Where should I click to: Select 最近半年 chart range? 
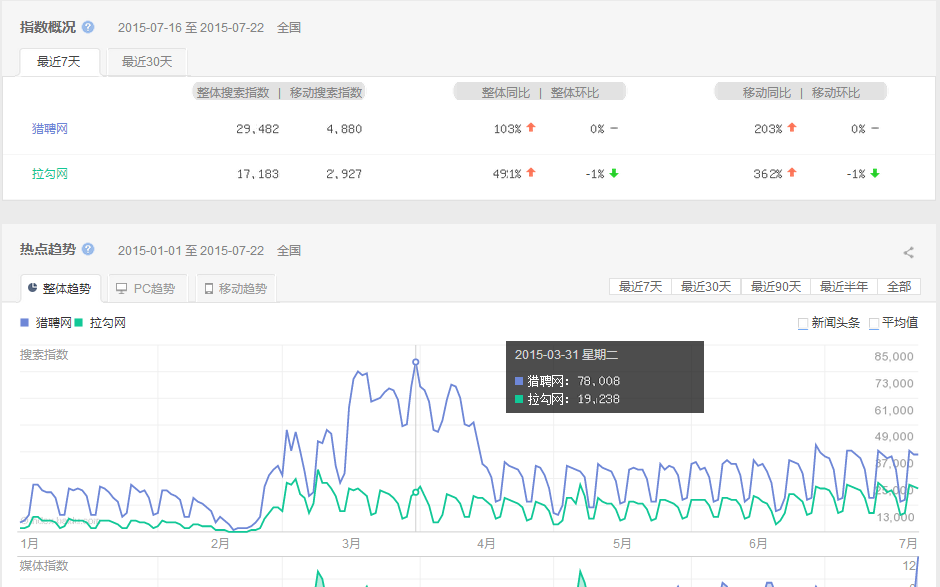pyautogui.click(x=843, y=287)
